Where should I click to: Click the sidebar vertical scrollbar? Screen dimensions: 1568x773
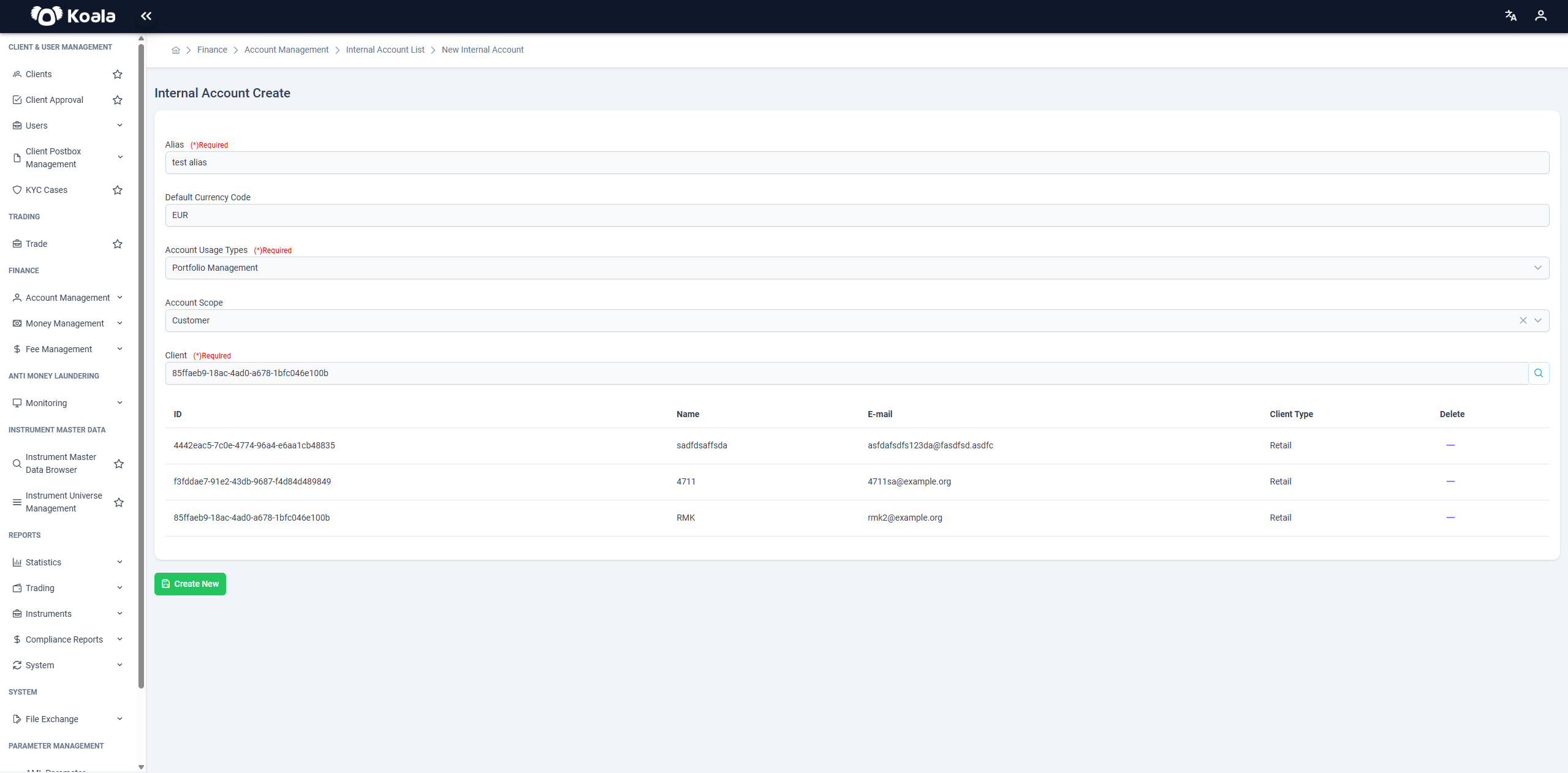(x=142, y=366)
